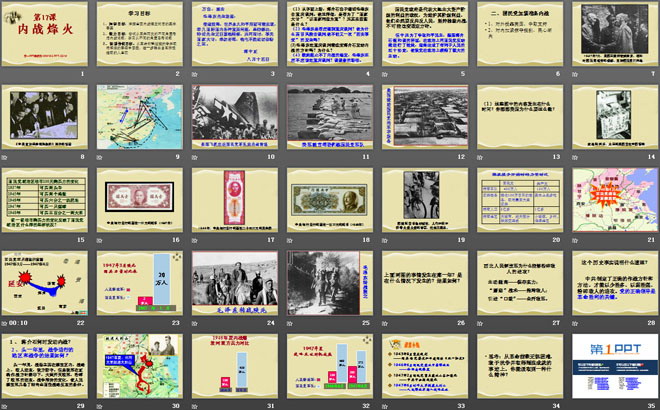This screenshot has width=660, height=410.
Task: Click animation star icon under slide 31
Action: click(194, 406)
